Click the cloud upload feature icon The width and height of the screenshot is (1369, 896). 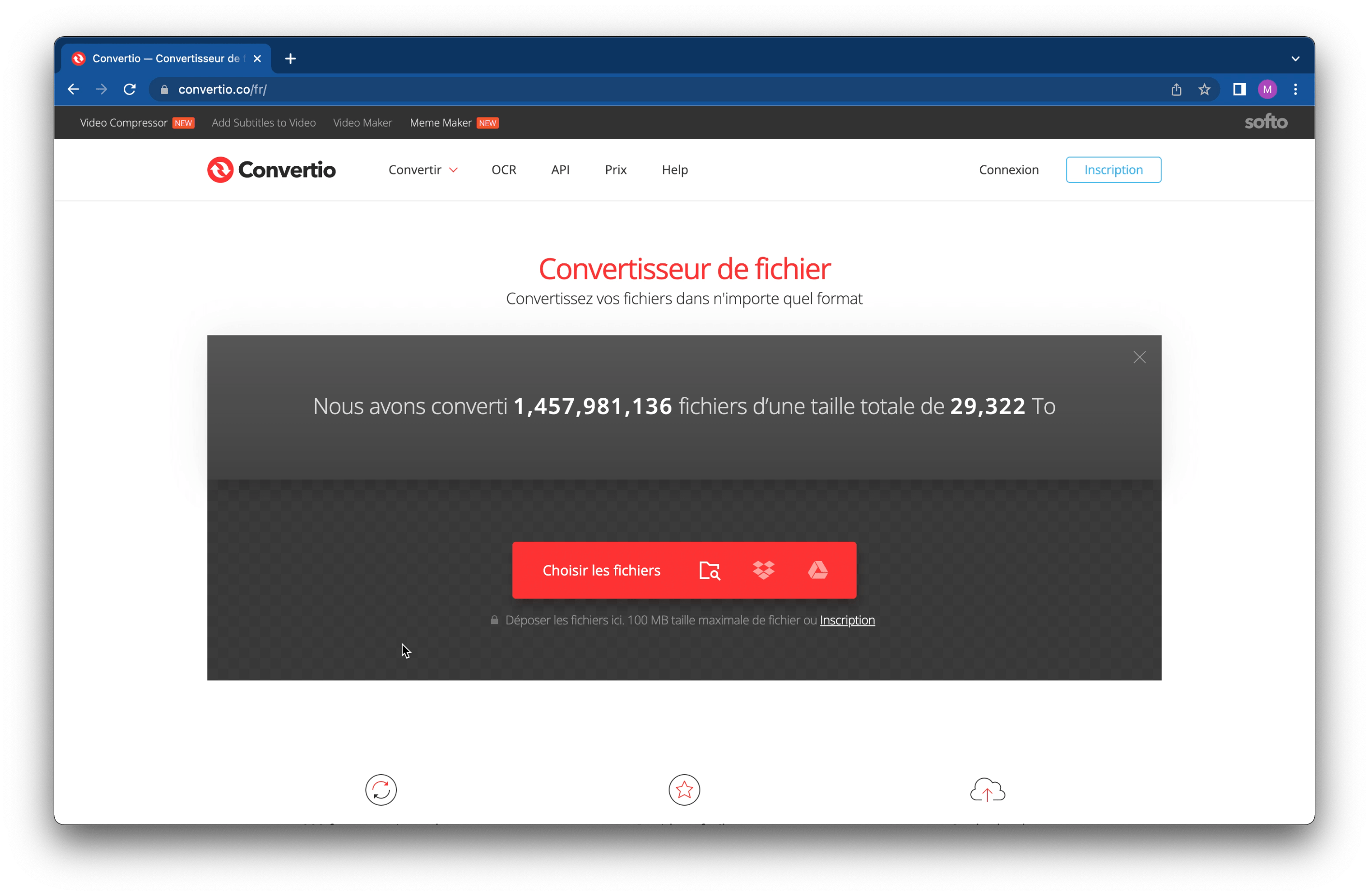(987, 790)
